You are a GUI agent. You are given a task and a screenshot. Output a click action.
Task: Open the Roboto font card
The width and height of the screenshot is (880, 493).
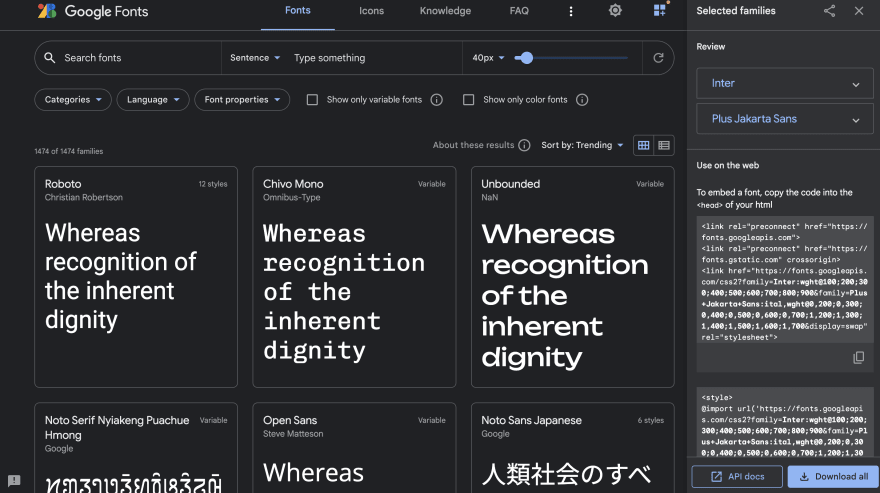click(x=136, y=277)
